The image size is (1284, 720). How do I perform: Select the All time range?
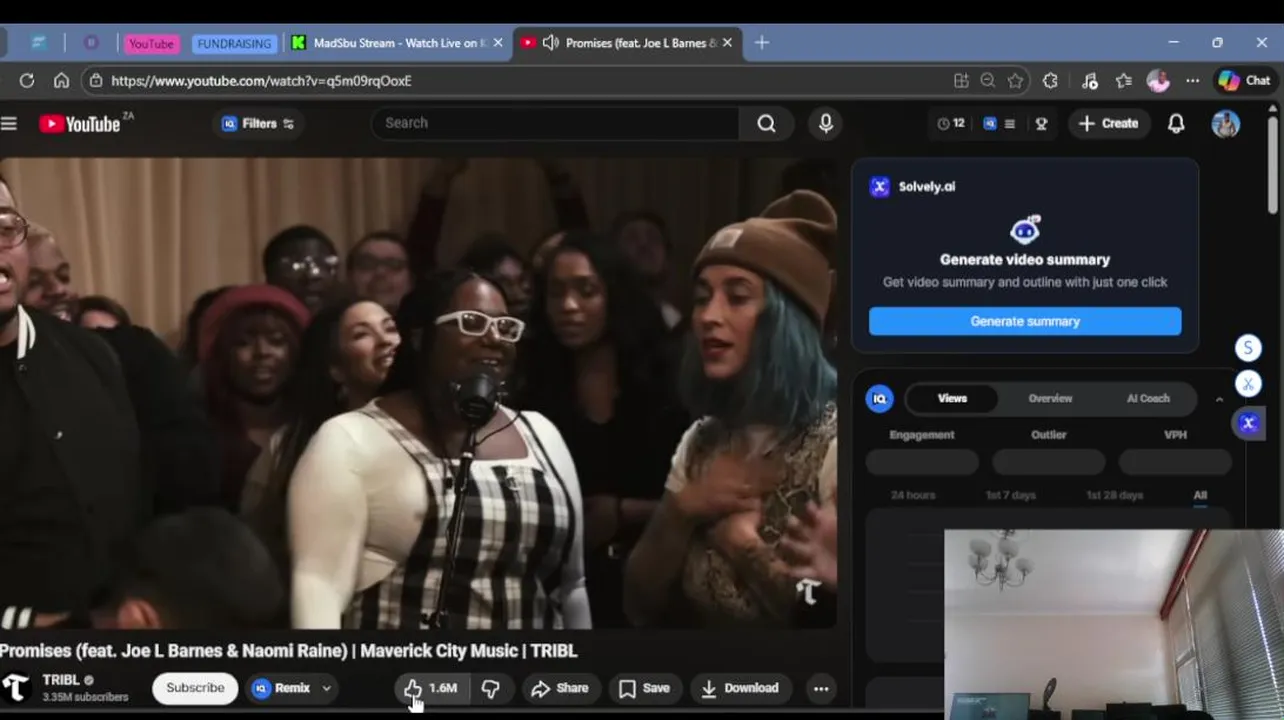click(x=1200, y=495)
